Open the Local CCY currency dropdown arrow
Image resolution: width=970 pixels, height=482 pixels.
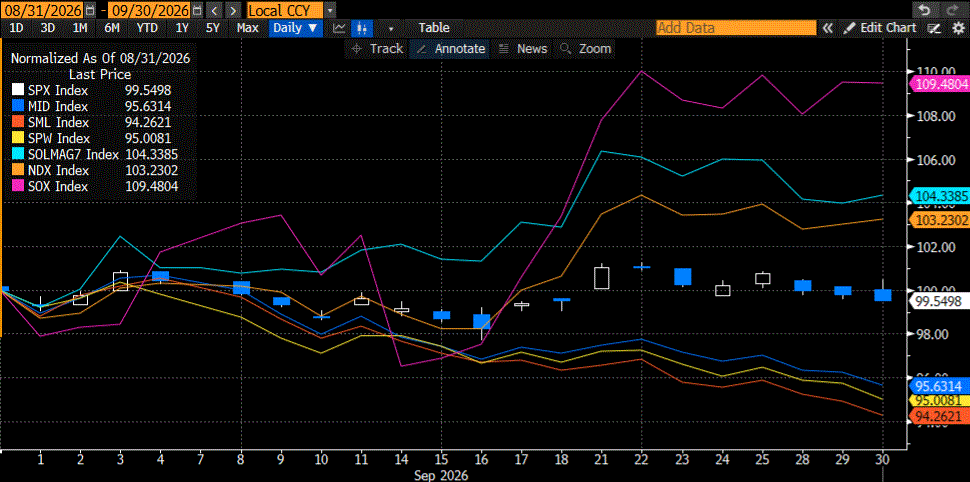(330, 10)
